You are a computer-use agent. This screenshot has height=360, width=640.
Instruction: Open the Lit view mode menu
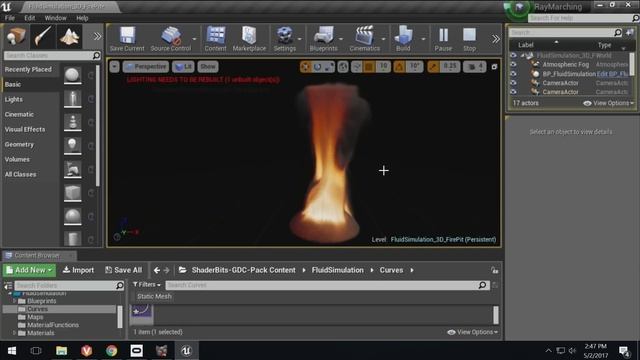(183, 67)
